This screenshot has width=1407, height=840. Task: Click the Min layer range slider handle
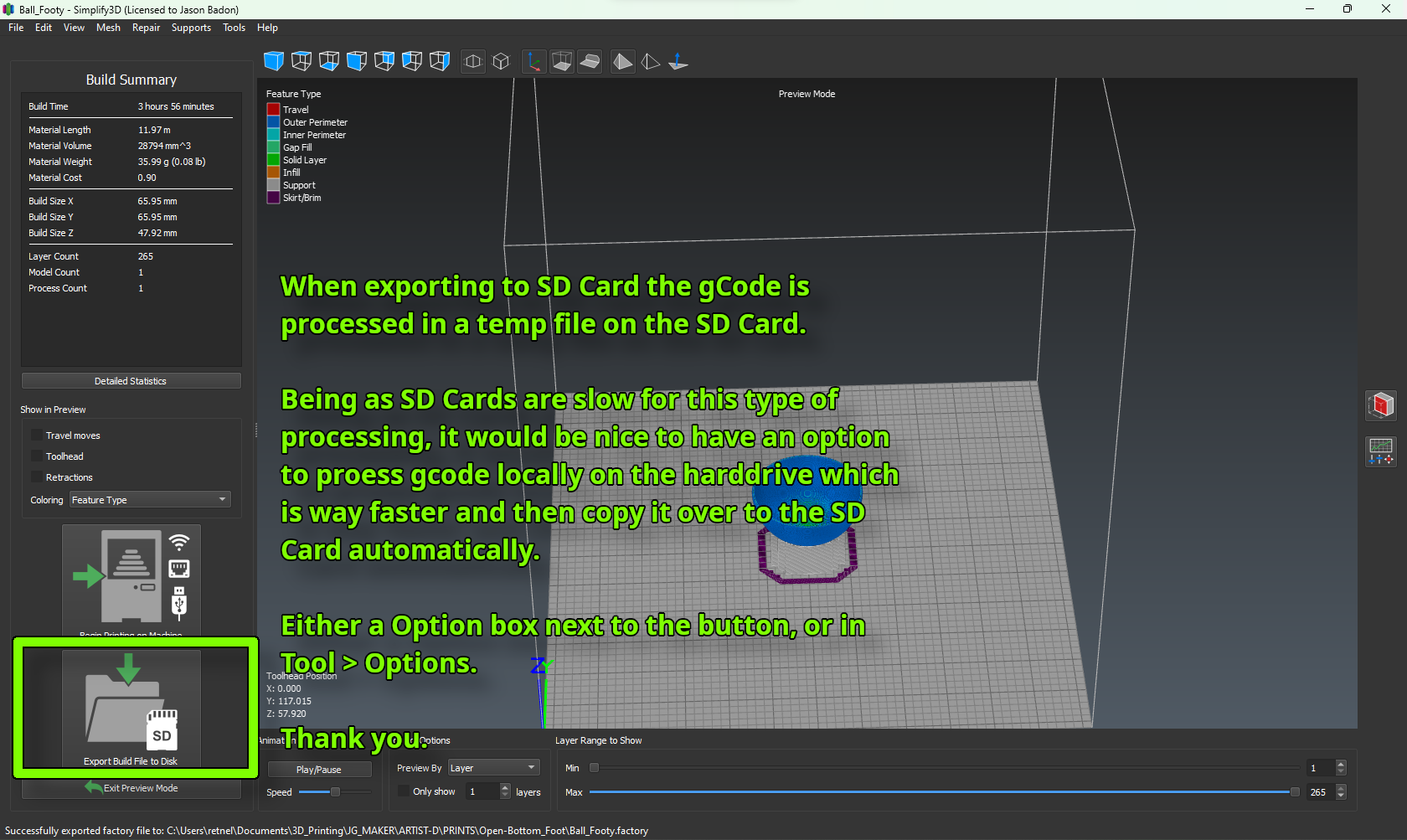[594, 768]
